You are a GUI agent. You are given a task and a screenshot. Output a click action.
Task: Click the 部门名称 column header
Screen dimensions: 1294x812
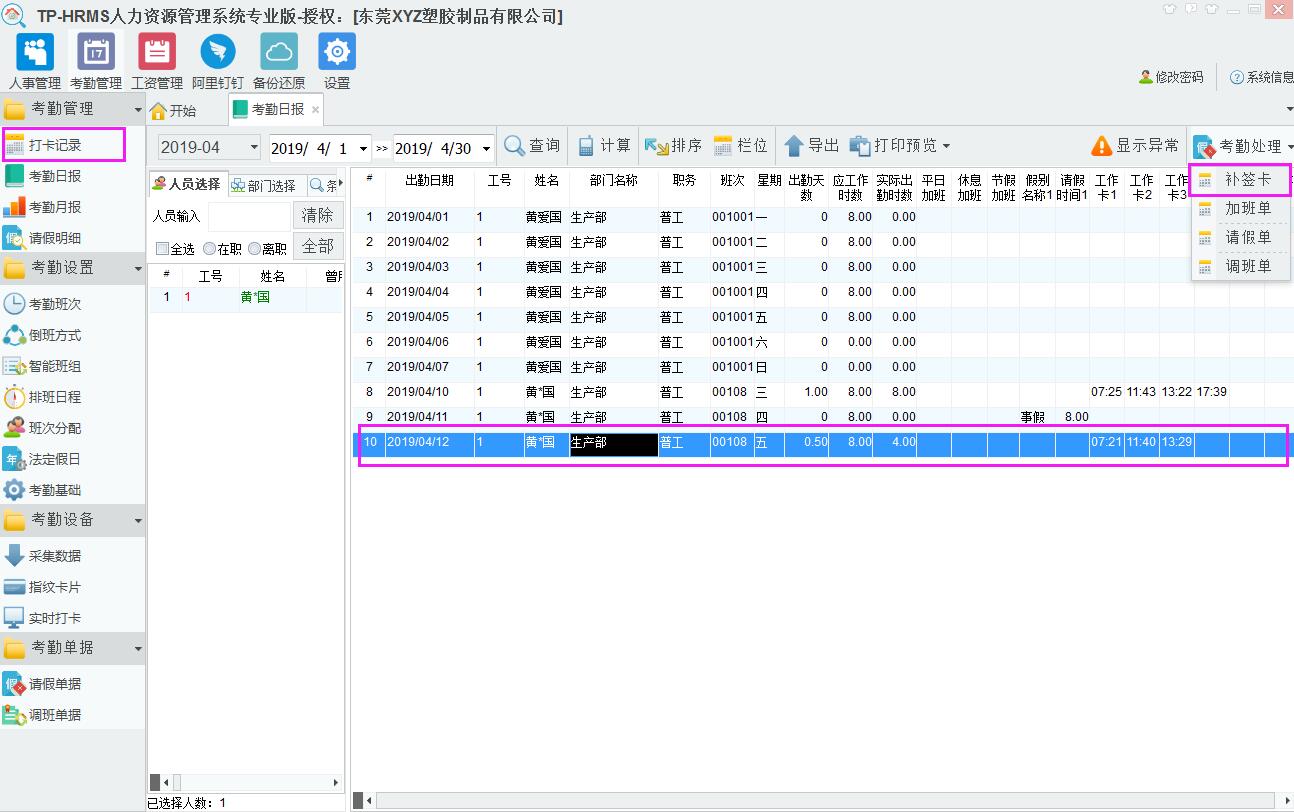point(613,181)
